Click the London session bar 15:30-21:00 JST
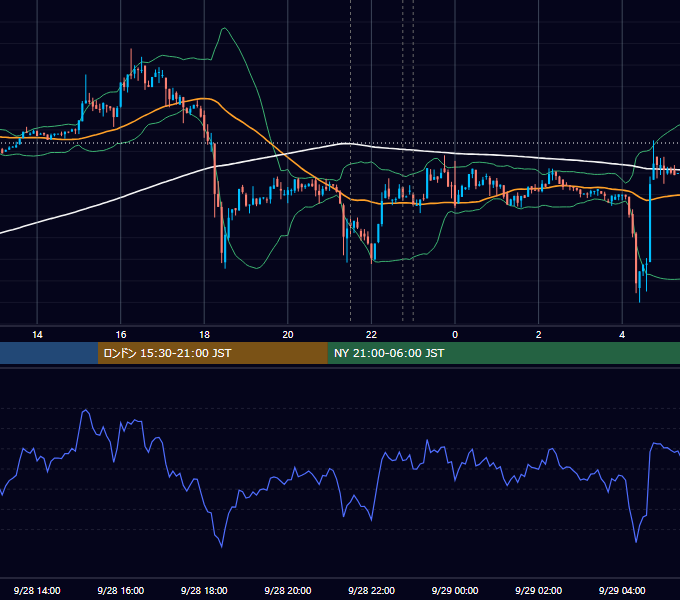The image size is (680, 600). click(x=212, y=353)
